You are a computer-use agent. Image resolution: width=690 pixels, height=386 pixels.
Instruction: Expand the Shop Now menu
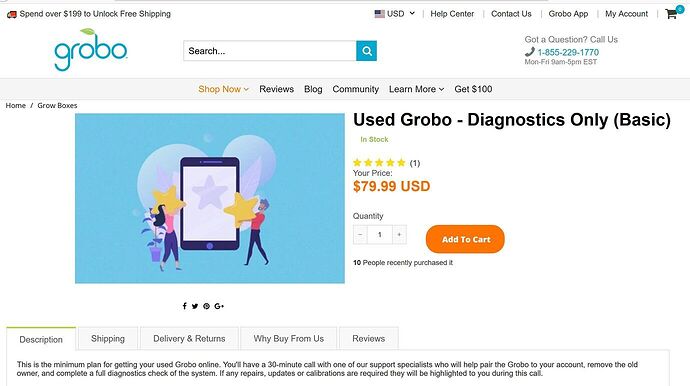(224, 89)
